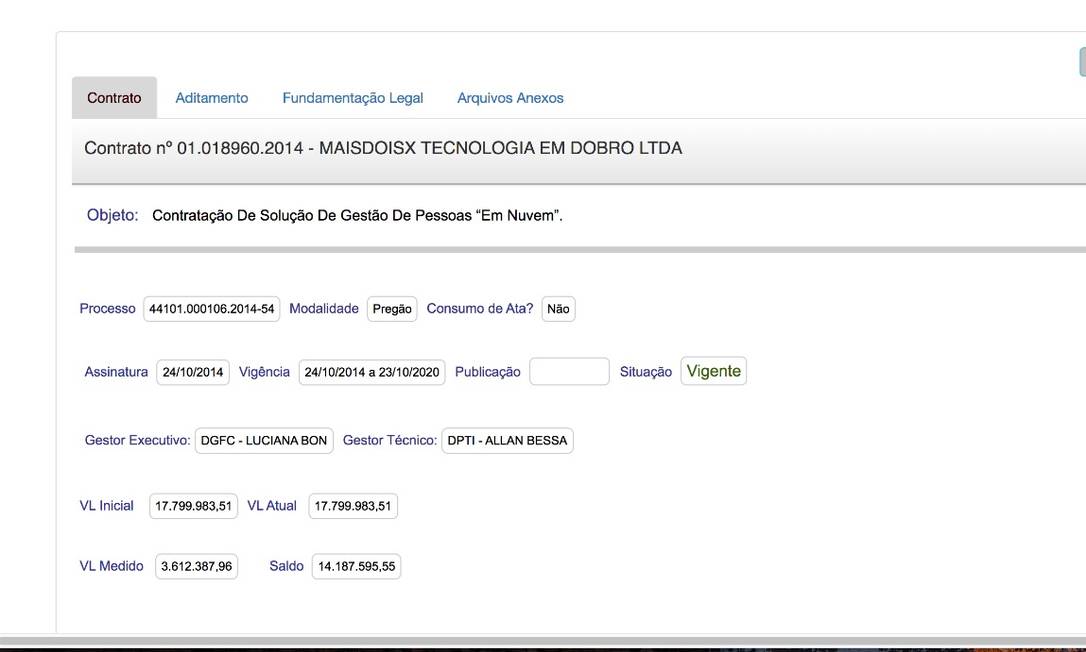Click the empty Publicação field
Image resolution: width=1086 pixels, height=652 pixels.
click(569, 372)
